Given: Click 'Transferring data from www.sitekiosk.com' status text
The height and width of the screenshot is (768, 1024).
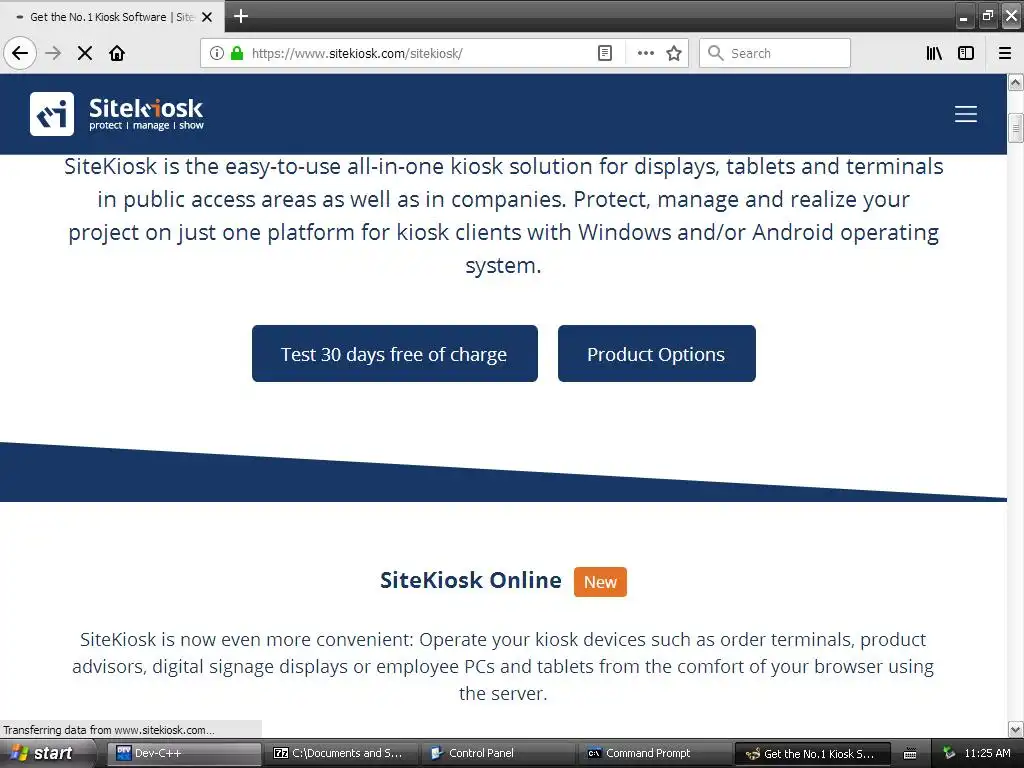Looking at the screenshot, I should pyautogui.click(x=109, y=729).
